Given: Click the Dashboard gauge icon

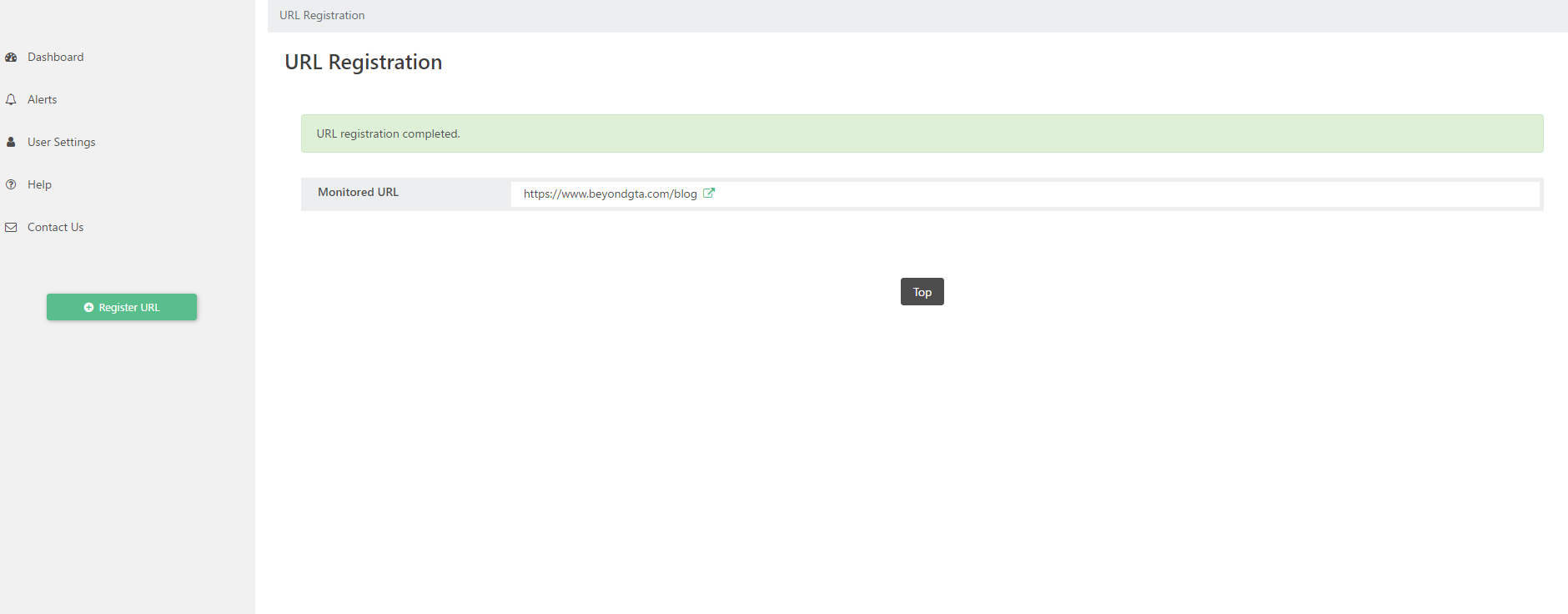Looking at the screenshot, I should click(x=11, y=58).
